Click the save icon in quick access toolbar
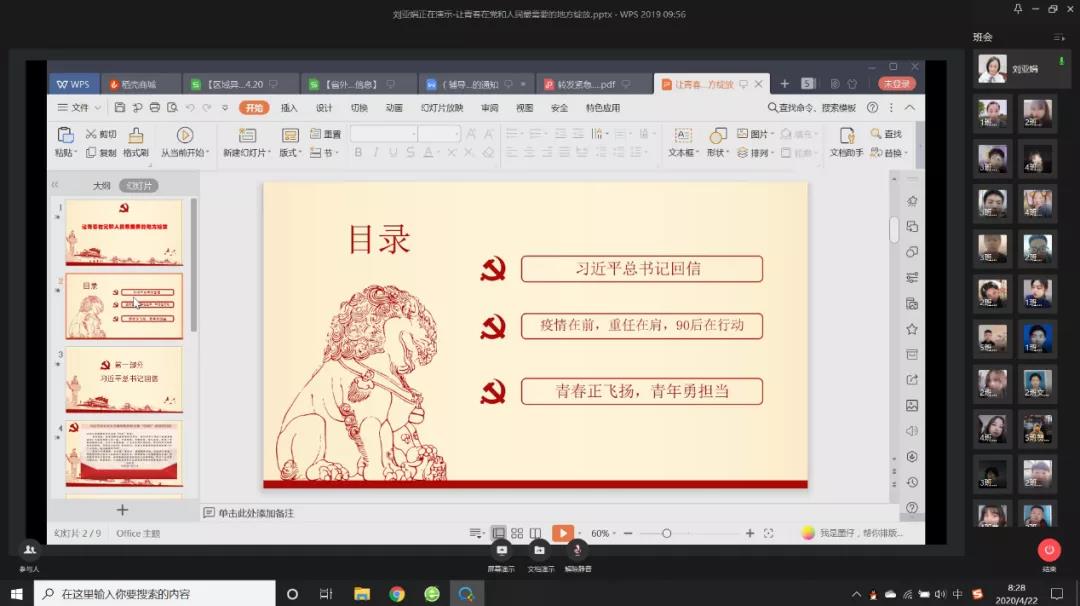 (120, 108)
